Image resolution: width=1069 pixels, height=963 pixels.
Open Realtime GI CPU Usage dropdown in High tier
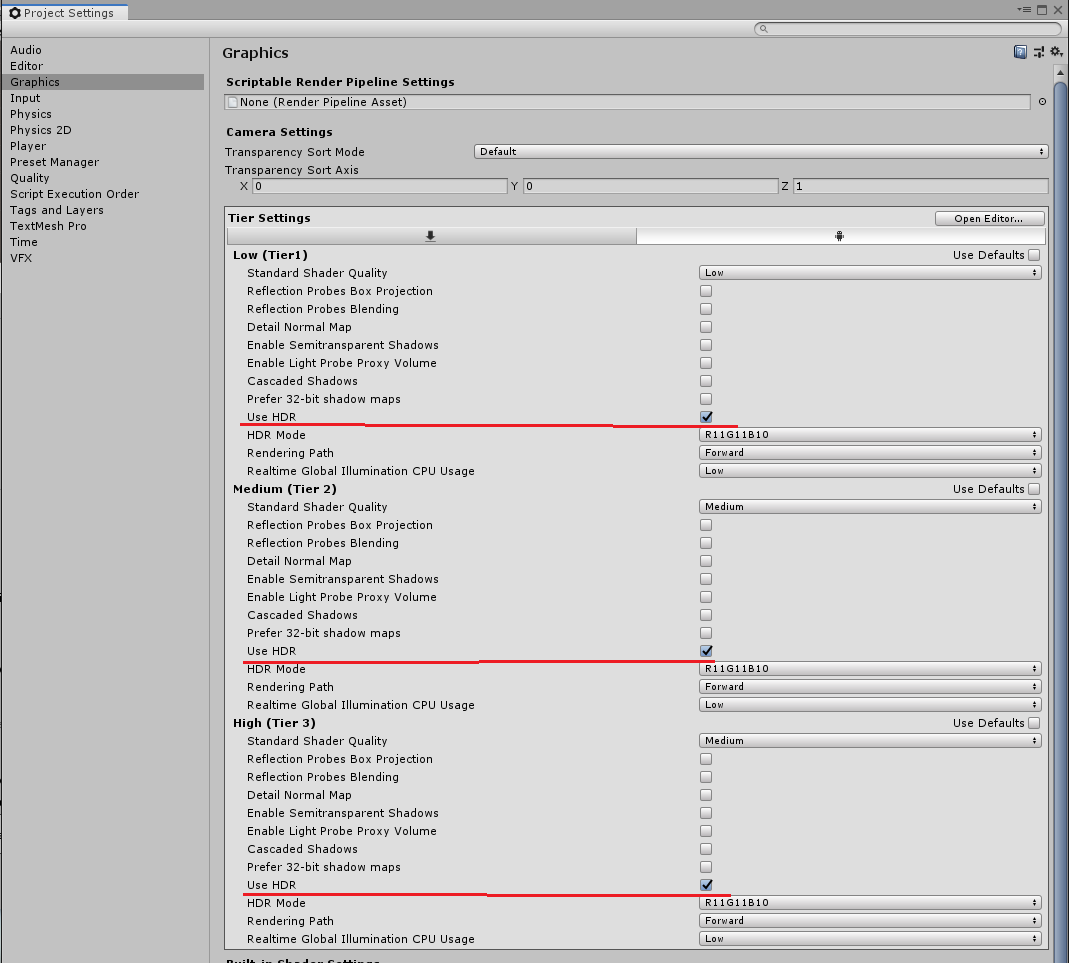click(870, 938)
